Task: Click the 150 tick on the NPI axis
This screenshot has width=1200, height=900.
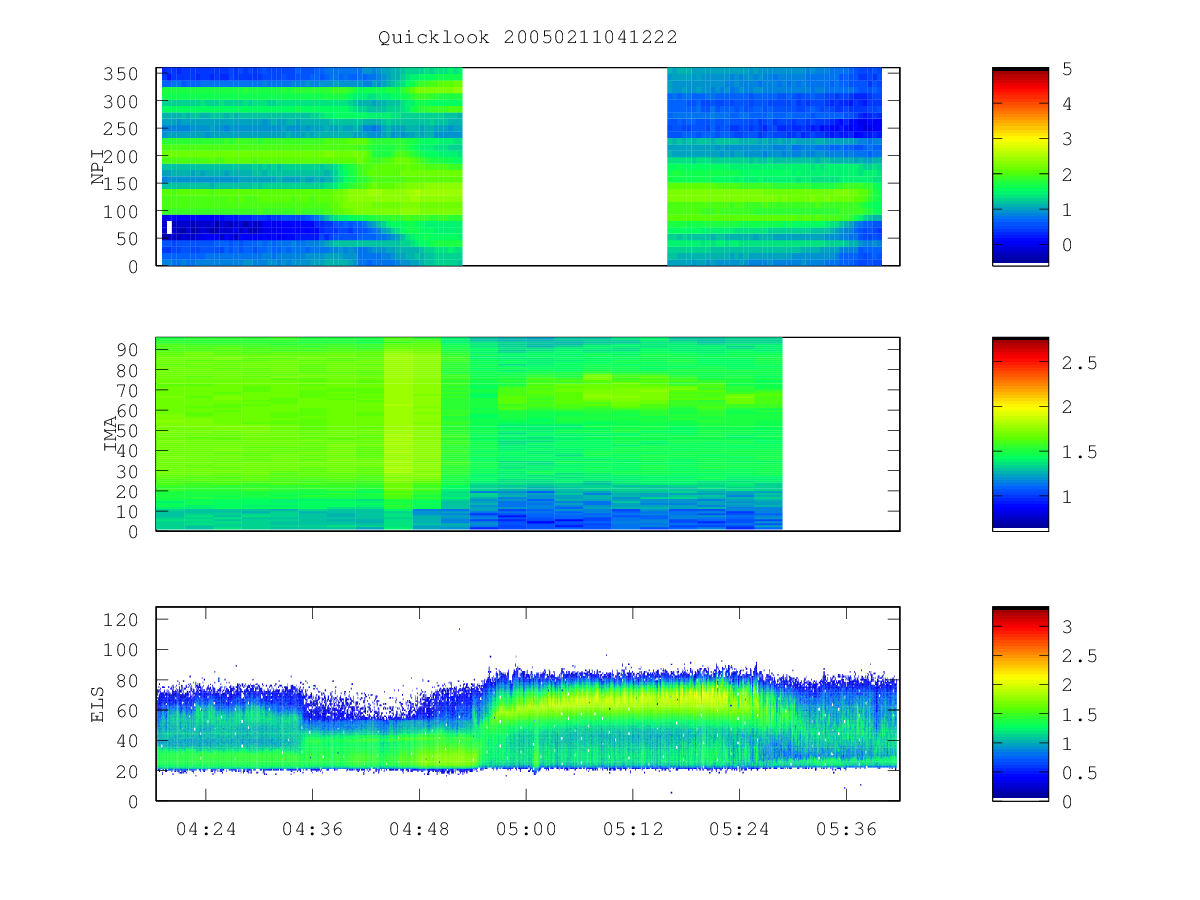Action: tap(122, 184)
